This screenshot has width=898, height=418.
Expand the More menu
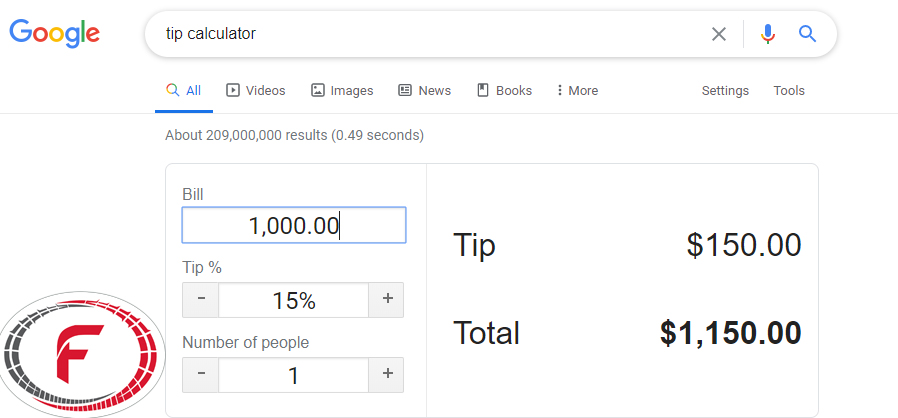point(577,90)
